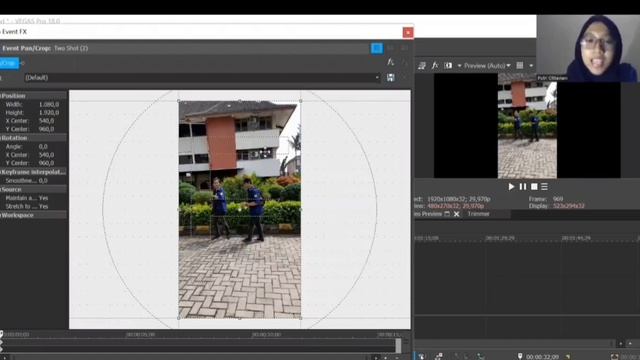640x360 pixels.
Task: Save preset with the floppy disk icon
Action: click(391, 78)
